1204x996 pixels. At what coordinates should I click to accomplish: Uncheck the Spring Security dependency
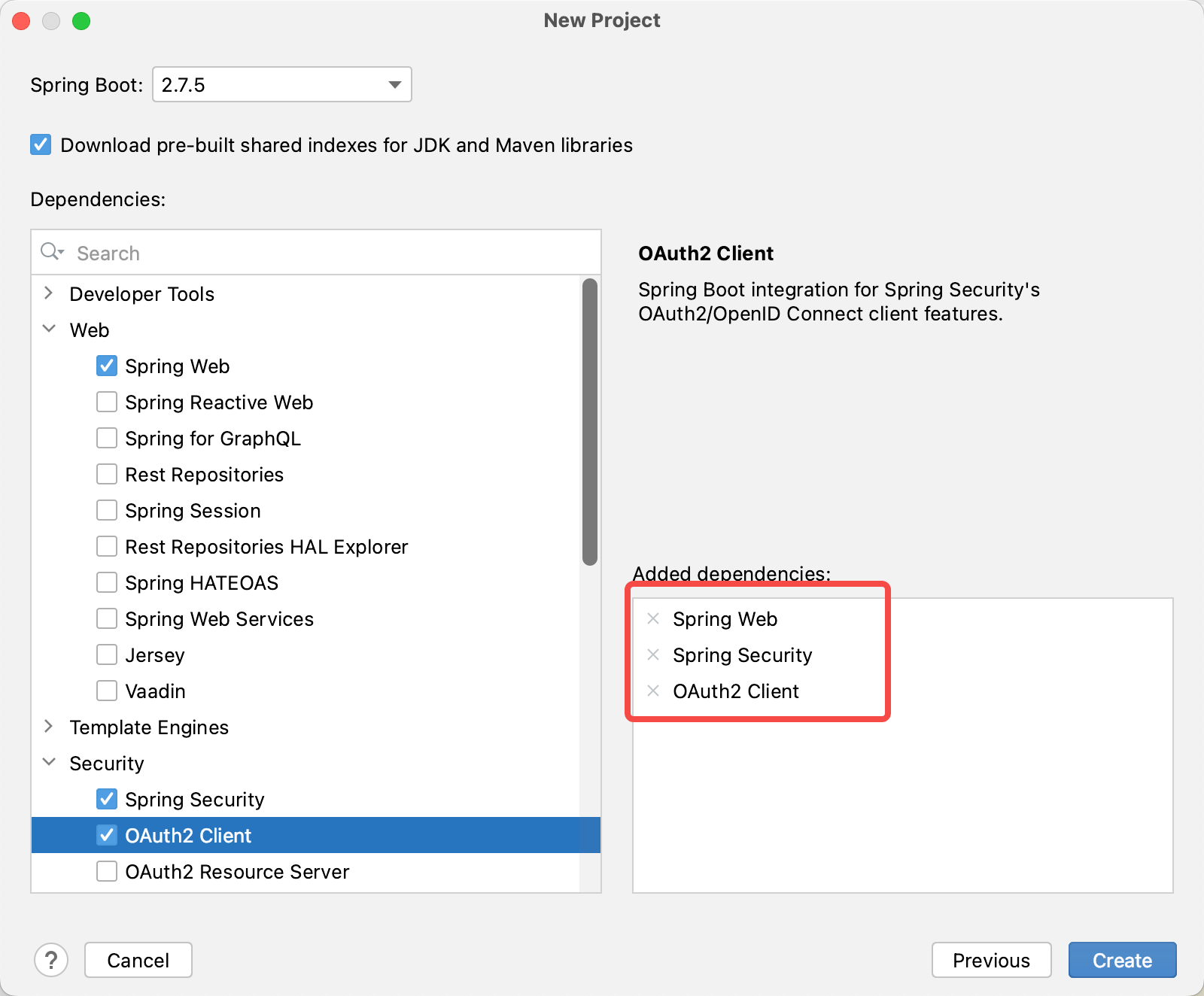pyautogui.click(x=107, y=799)
